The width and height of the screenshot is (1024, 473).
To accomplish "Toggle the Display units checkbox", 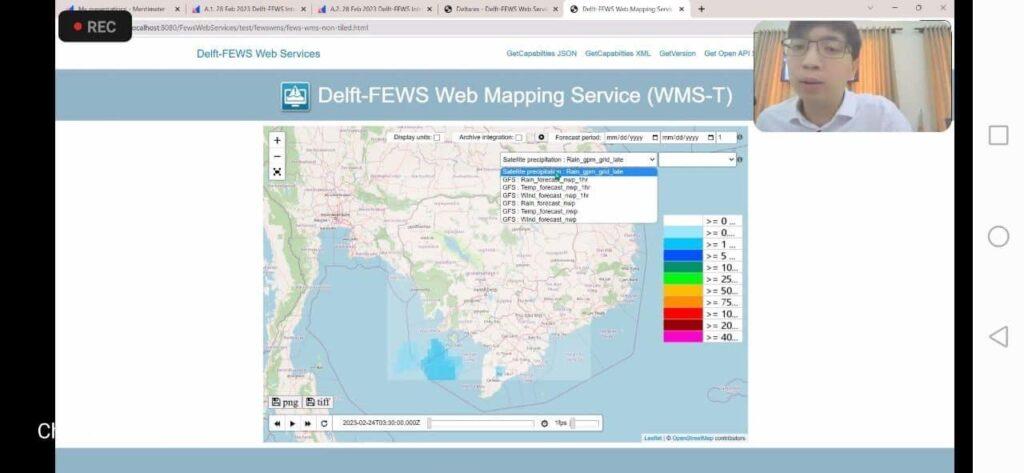I will [437, 138].
